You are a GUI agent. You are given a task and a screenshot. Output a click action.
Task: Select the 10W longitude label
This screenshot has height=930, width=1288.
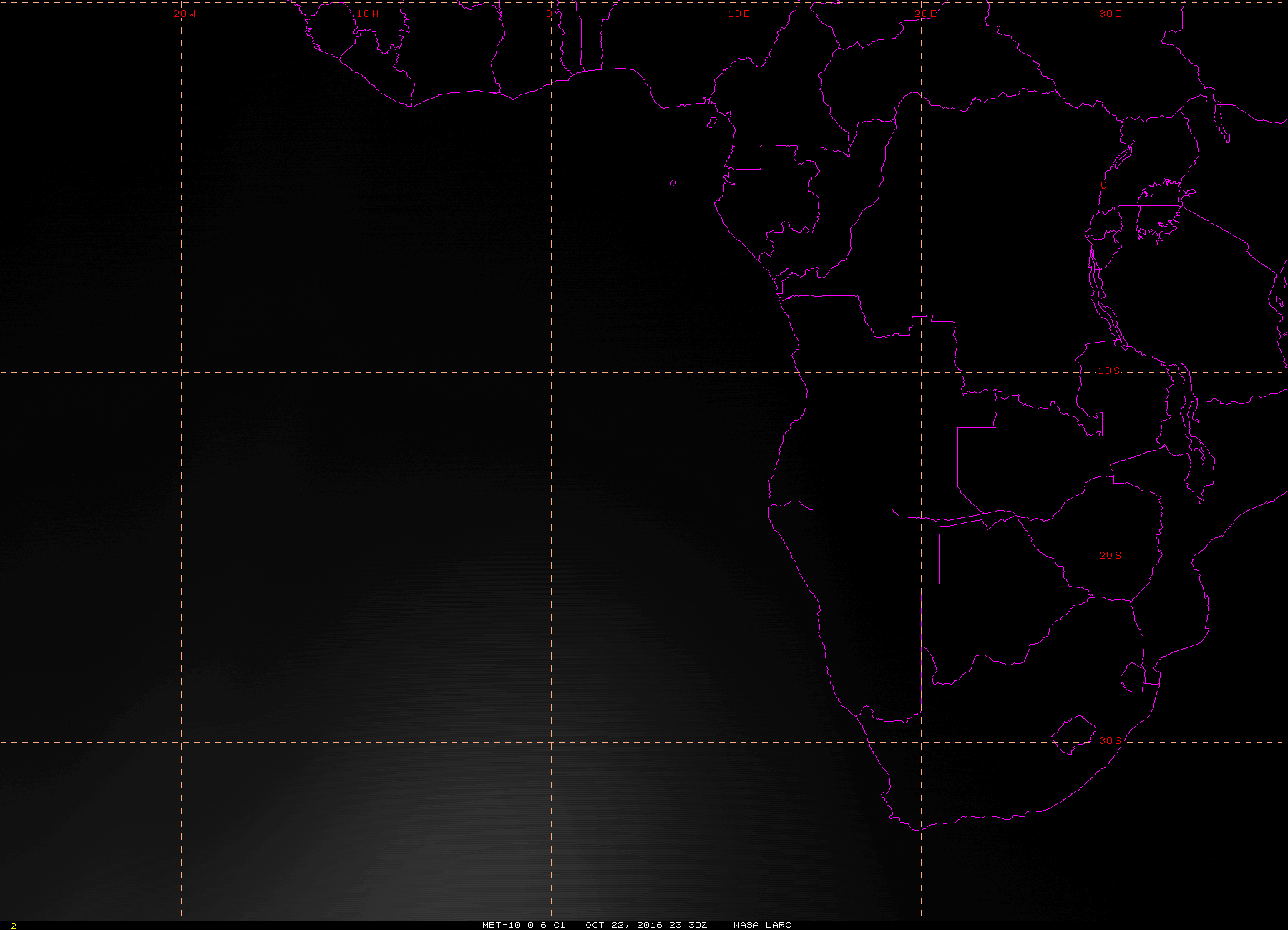367,14
